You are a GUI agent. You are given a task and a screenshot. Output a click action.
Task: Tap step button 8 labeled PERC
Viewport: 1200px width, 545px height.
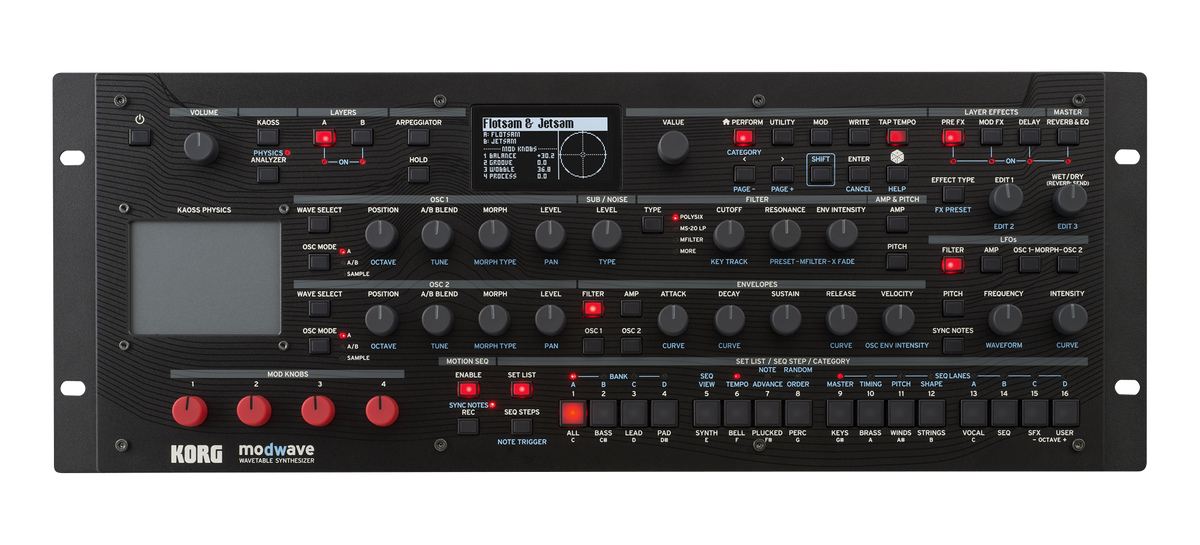798,413
